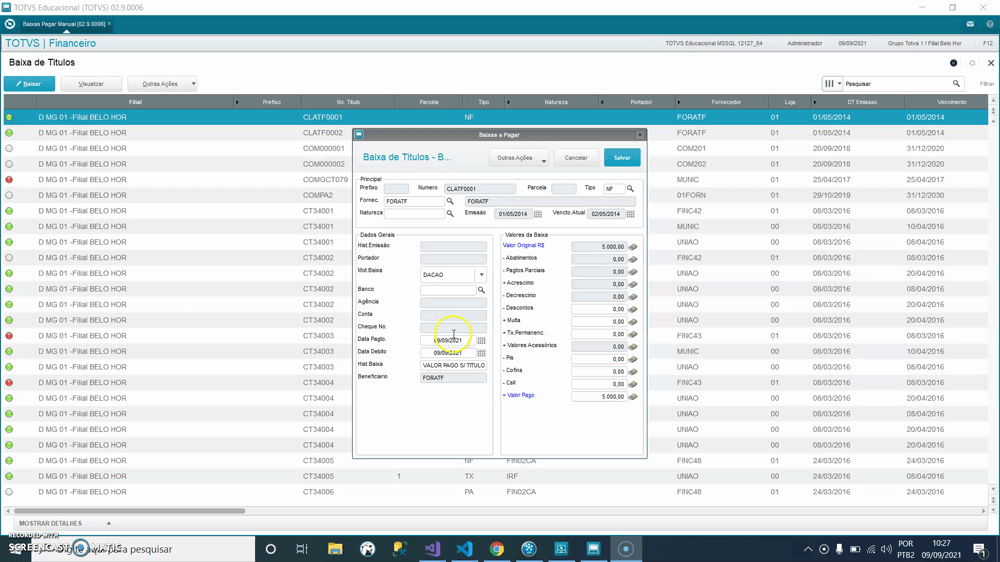Click money icon beside Valor Original R$

pos(633,247)
